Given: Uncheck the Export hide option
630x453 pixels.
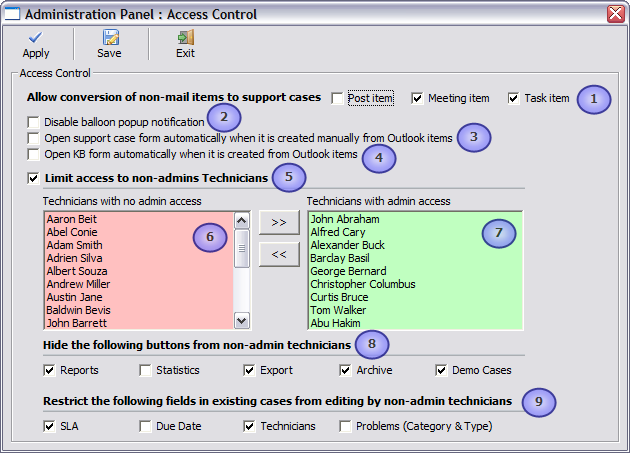Looking at the screenshot, I should pyautogui.click(x=249, y=370).
